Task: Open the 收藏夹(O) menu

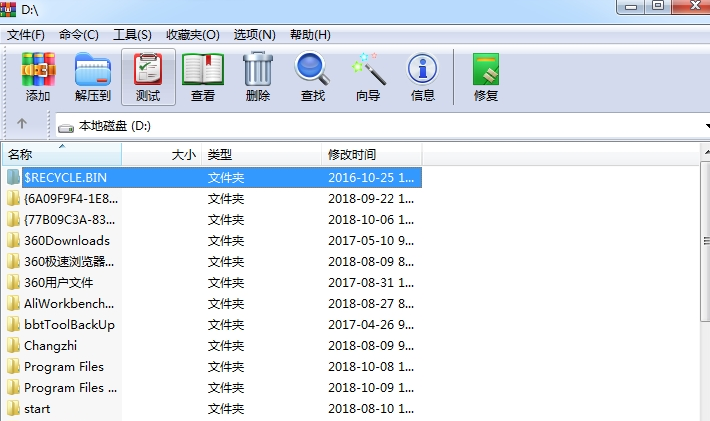Action: click(193, 35)
